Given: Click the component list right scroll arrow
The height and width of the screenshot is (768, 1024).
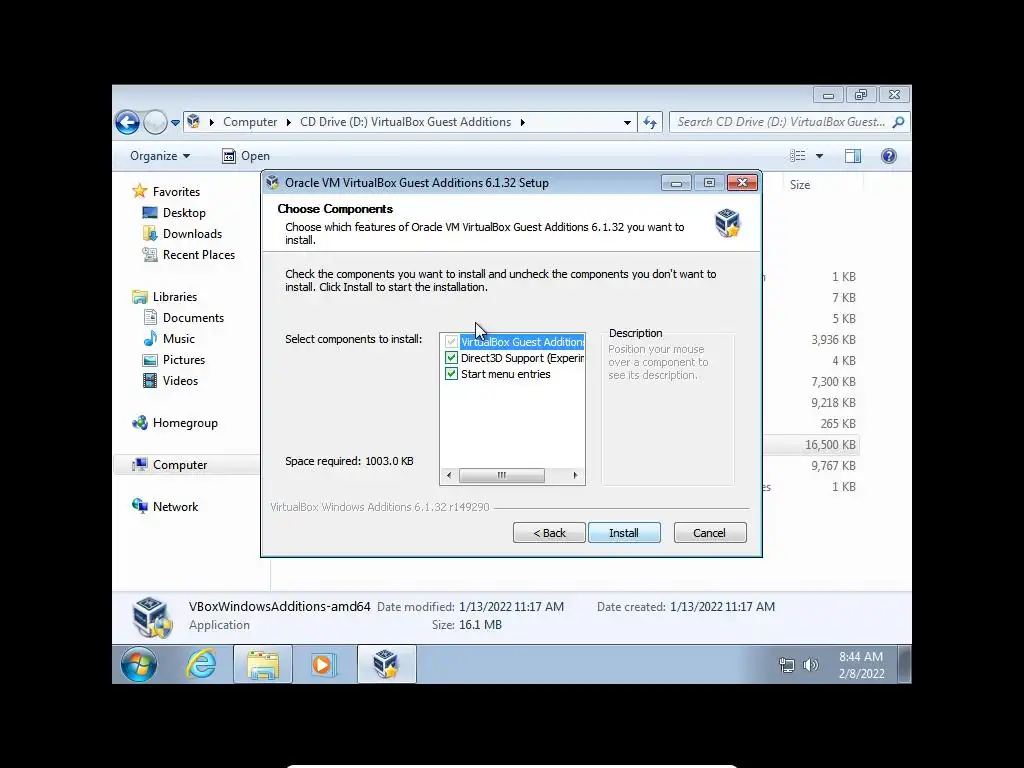Looking at the screenshot, I should [x=575, y=475].
